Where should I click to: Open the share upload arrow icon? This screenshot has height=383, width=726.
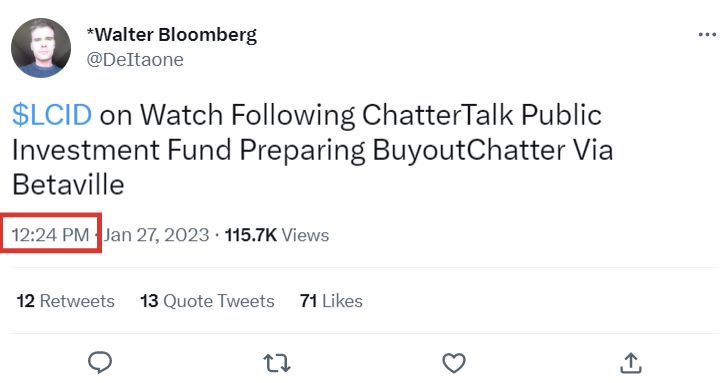(631, 363)
